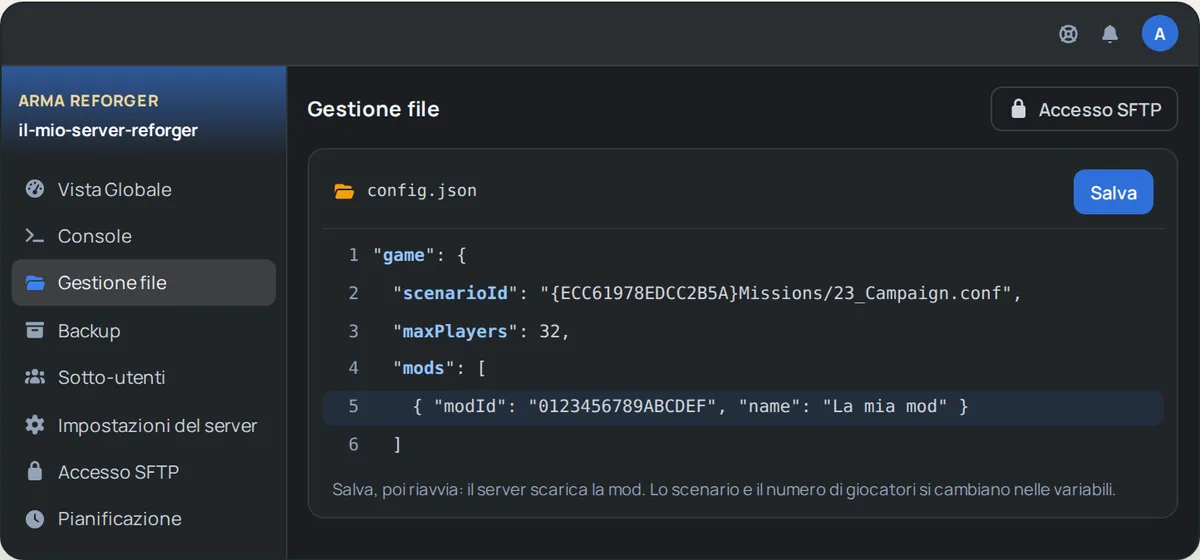This screenshot has height=560, width=1200.
Task: Go to Vista Globale
Action: pyautogui.click(x=144, y=189)
